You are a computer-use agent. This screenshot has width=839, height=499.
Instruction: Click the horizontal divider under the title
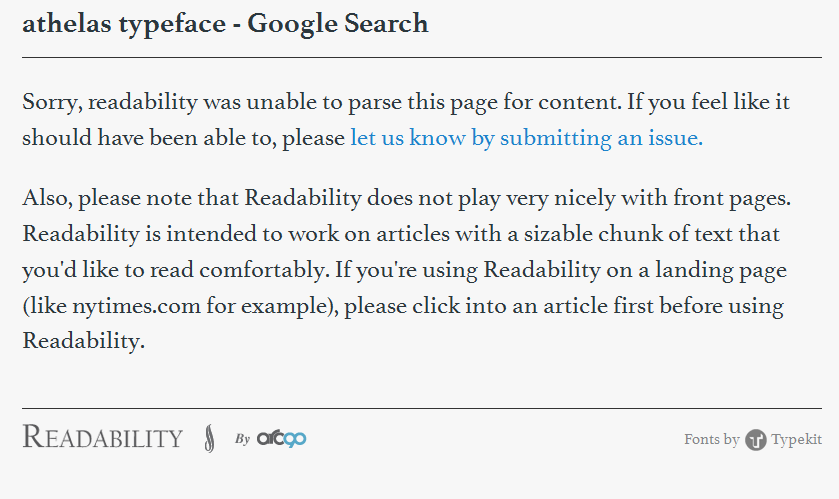coord(421,58)
